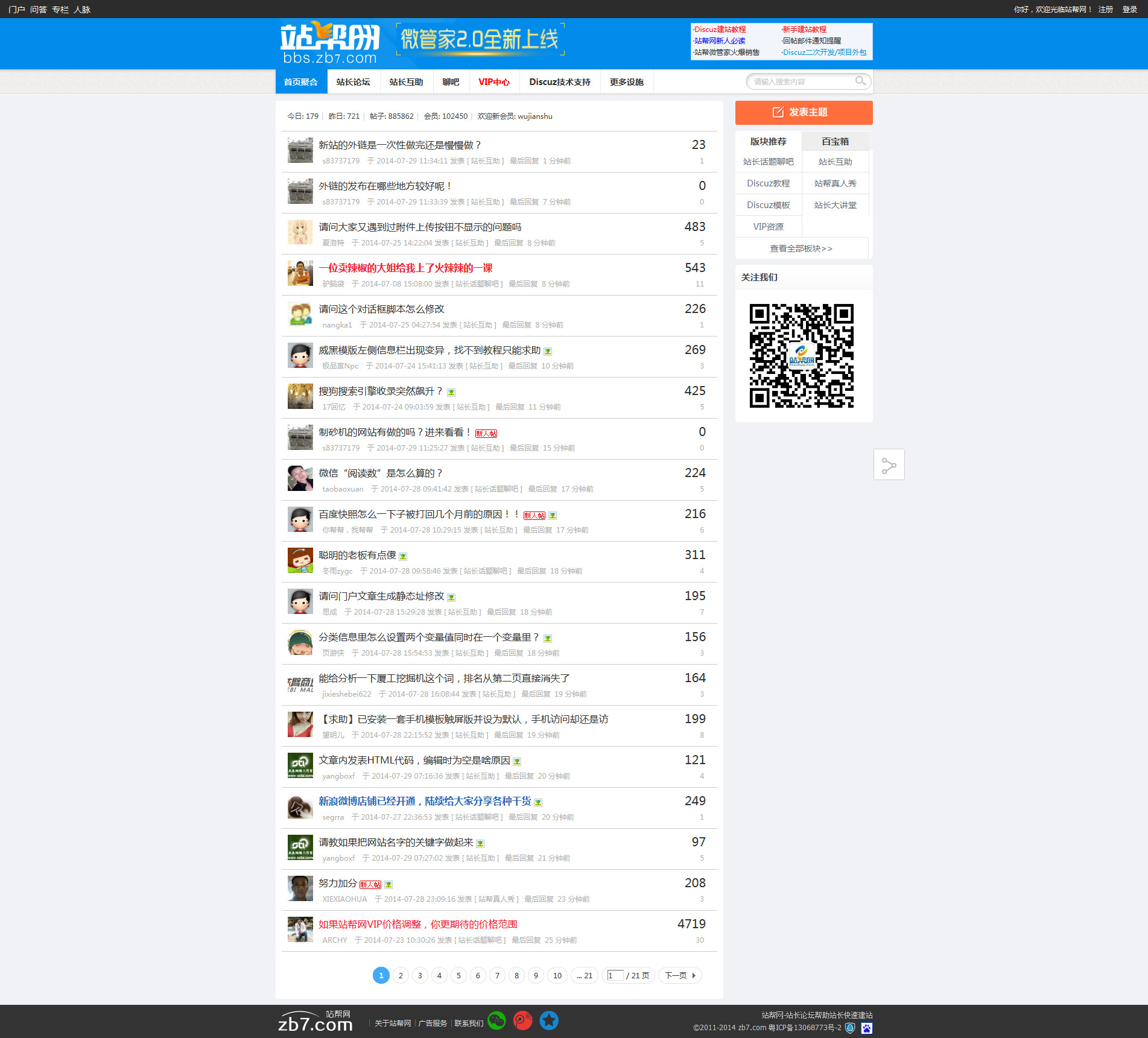Open the 站长话题聊吧 board link
1148x1038 pixels.
[769, 162]
